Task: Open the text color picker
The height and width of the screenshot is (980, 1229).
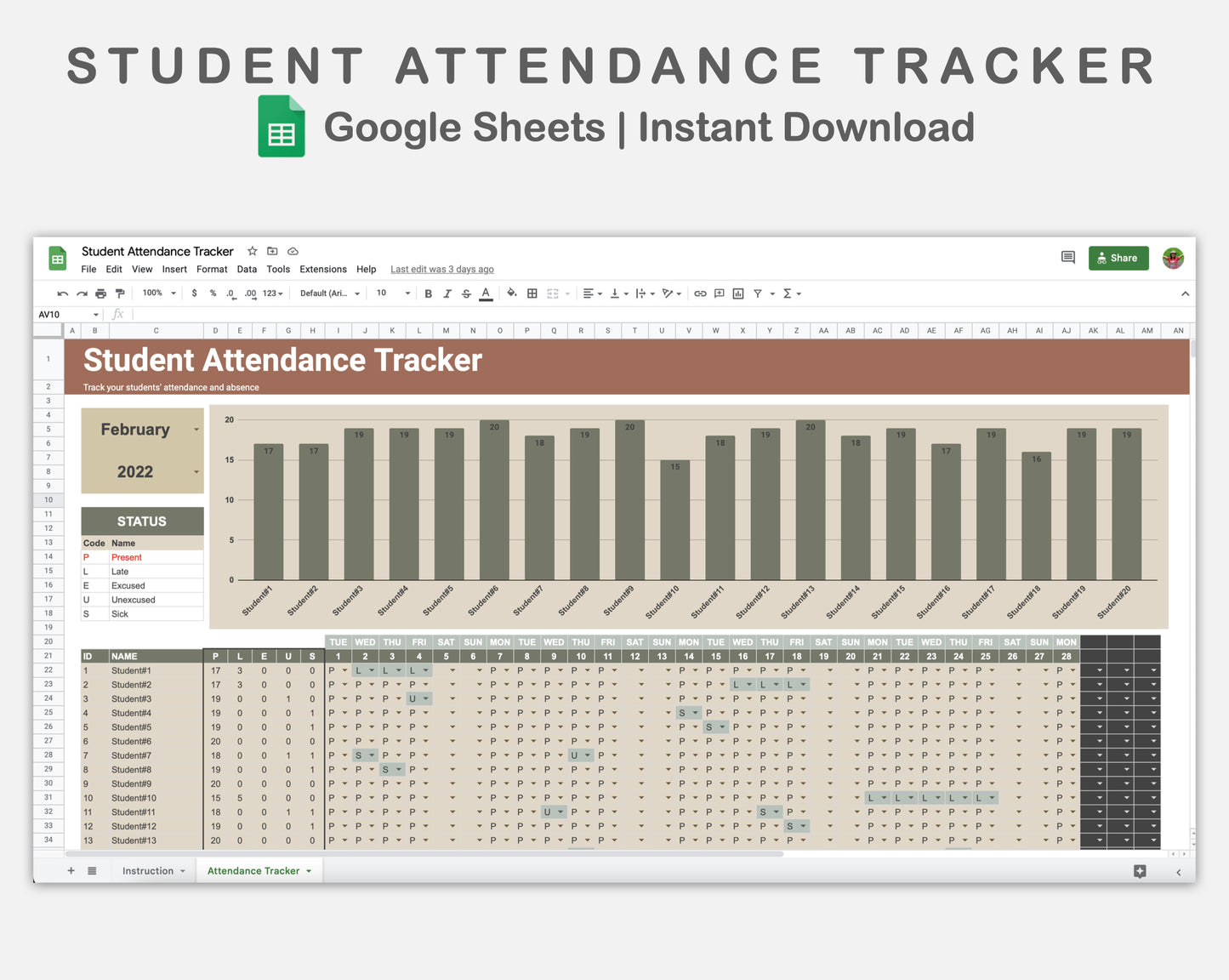Action: pyautogui.click(x=486, y=293)
